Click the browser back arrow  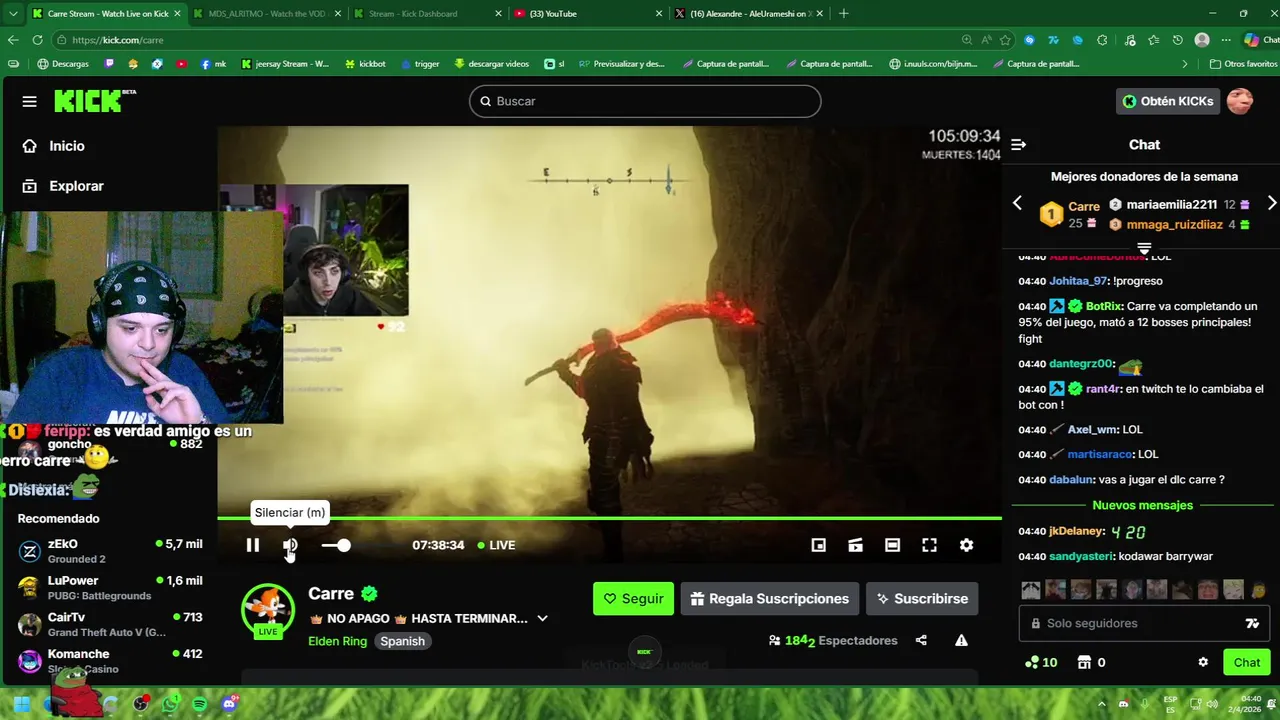[x=13, y=40]
